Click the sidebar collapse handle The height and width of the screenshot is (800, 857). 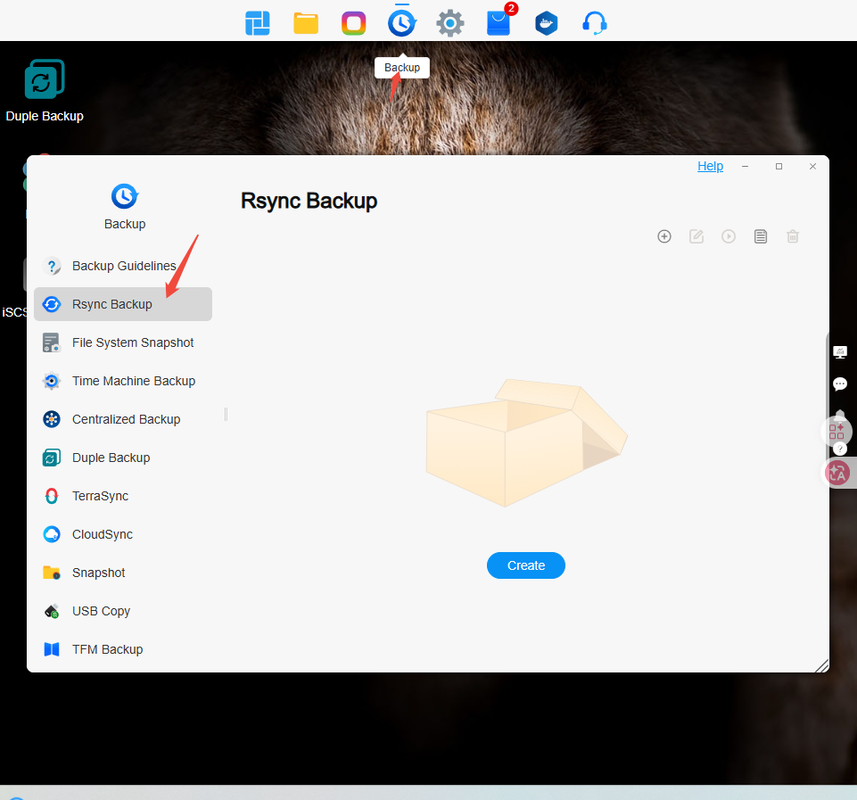pyautogui.click(x=226, y=414)
